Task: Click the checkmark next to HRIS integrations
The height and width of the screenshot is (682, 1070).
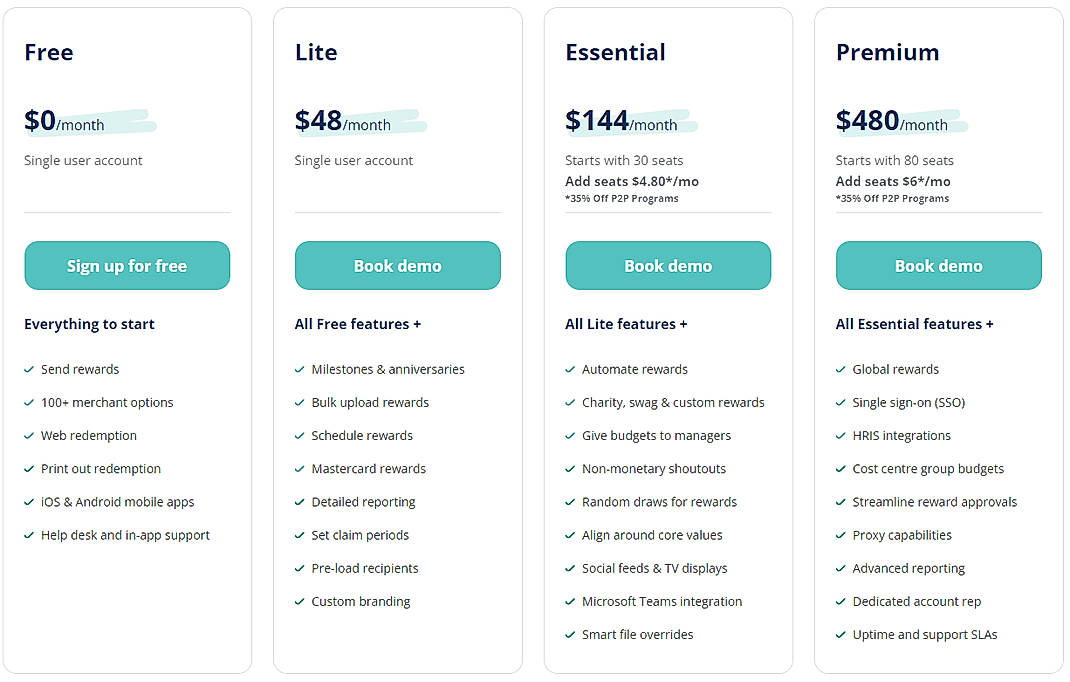Action: [840, 435]
